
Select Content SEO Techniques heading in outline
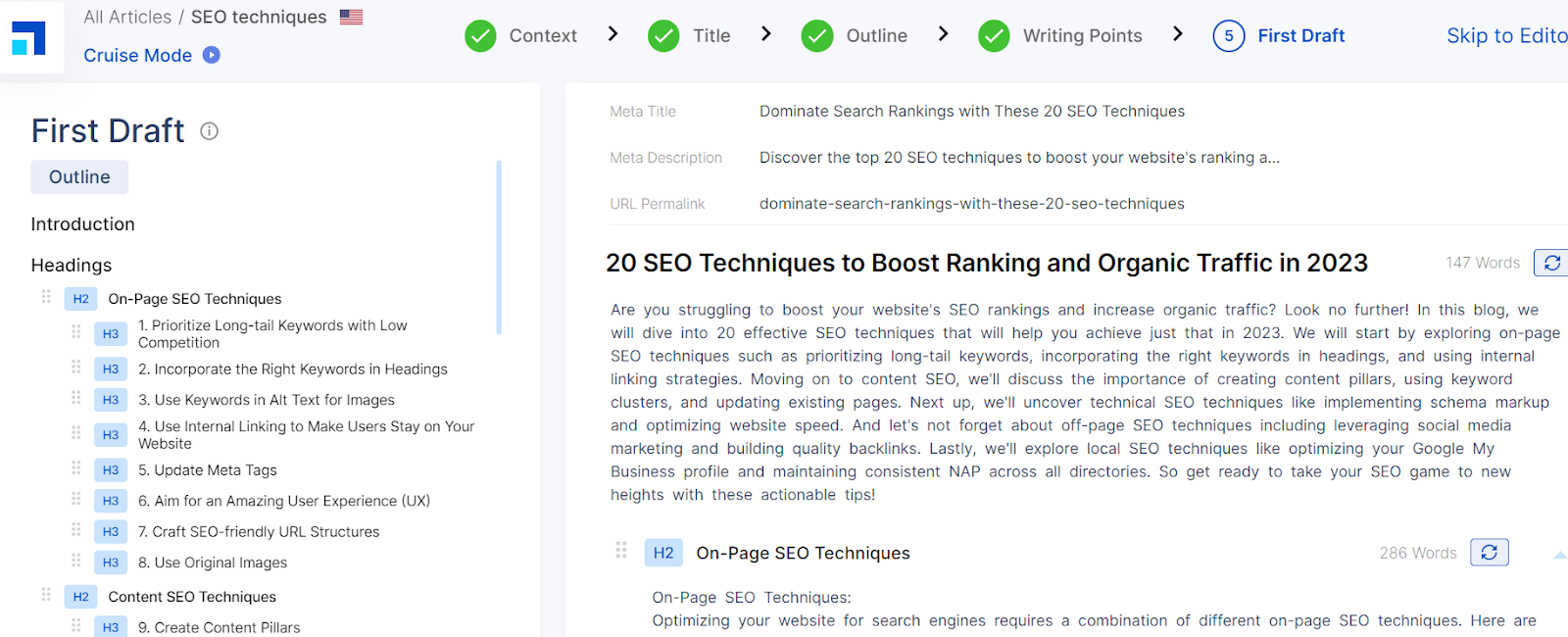pyautogui.click(x=192, y=597)
